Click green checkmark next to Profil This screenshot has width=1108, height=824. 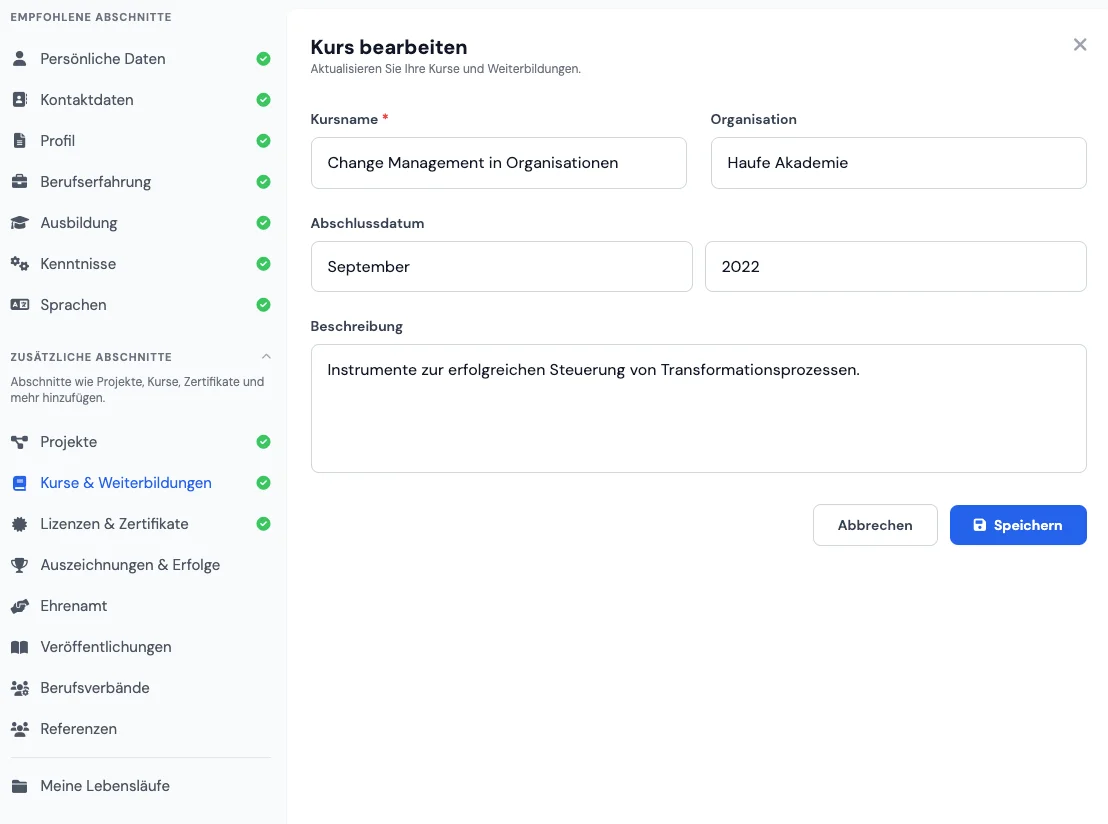pyautogui.click(x=264, y=141)
